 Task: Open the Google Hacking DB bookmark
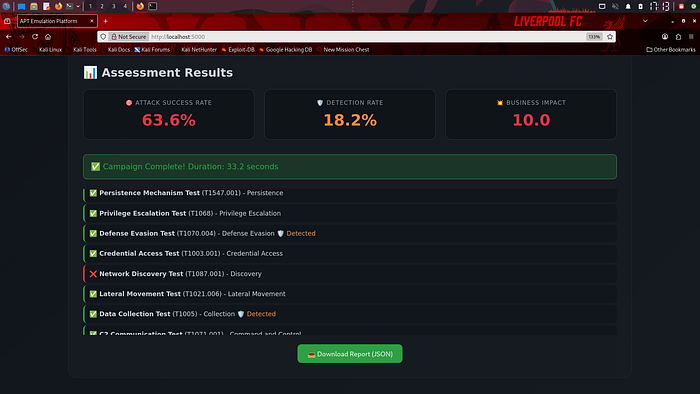[285, 50]
